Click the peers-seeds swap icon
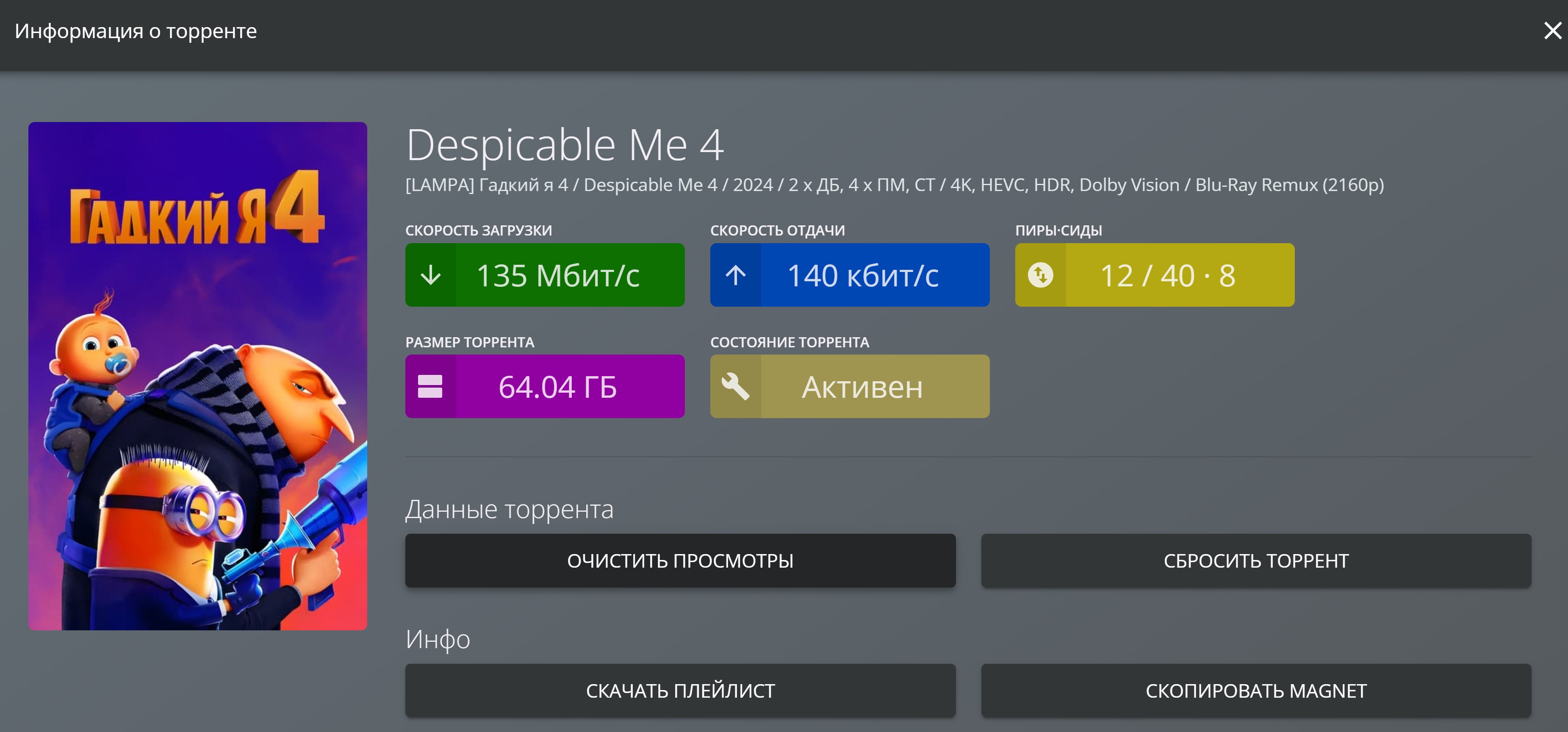This screenshot has width=1568, height=732. click(x=1040, y=275)
